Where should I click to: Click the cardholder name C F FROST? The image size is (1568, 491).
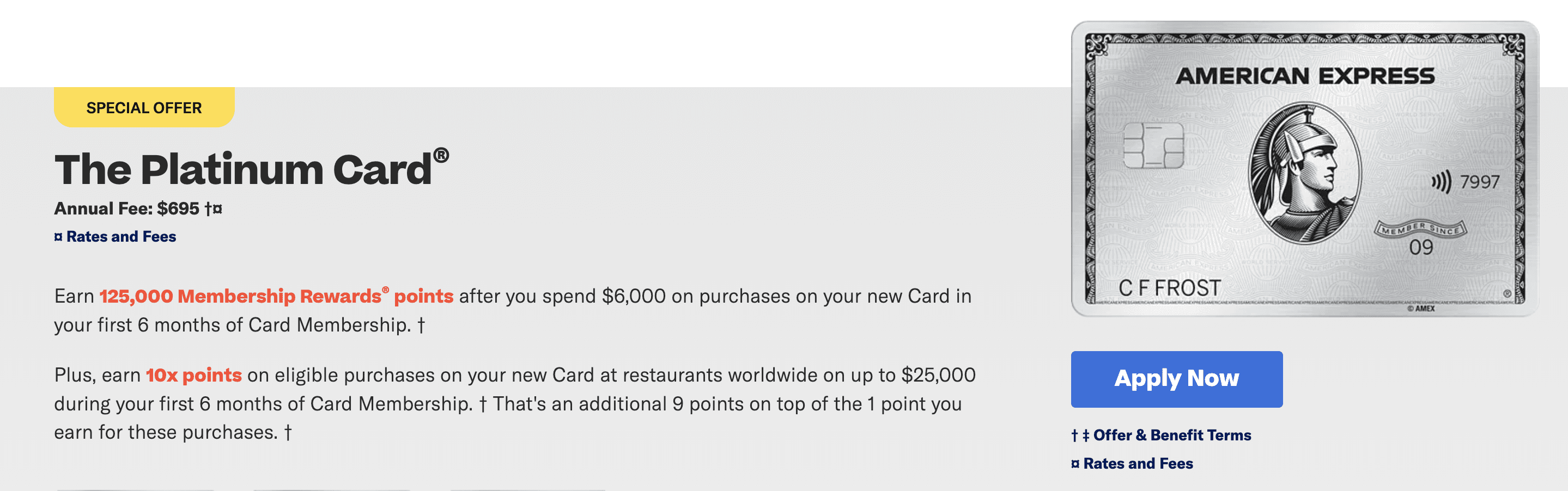pos(1169,288)
